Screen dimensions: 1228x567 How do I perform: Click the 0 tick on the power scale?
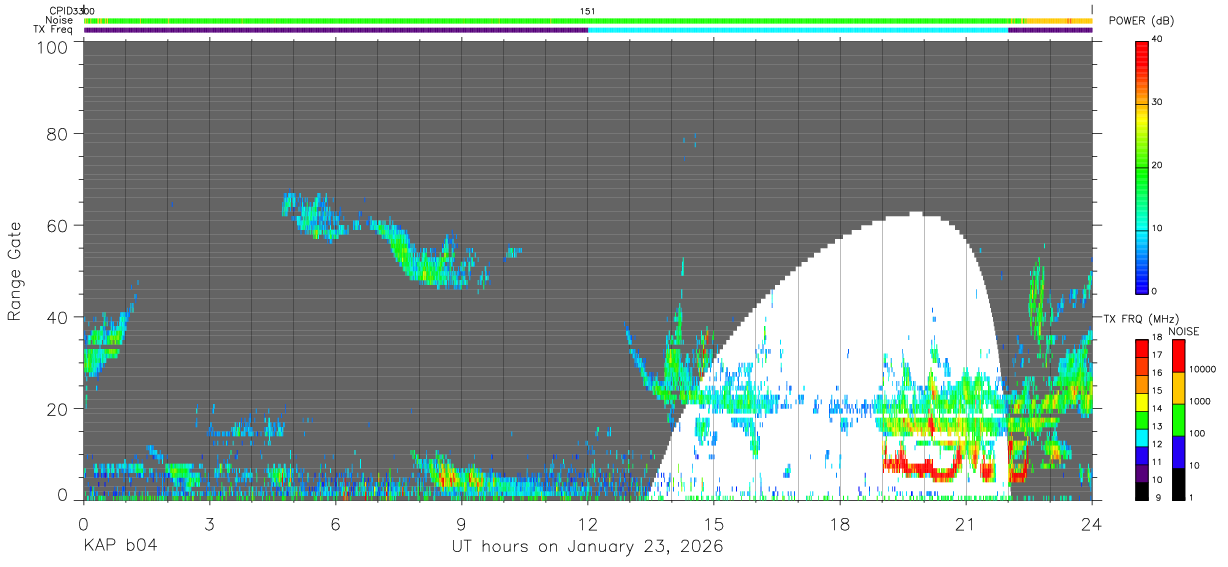(x=1156, y=291)
